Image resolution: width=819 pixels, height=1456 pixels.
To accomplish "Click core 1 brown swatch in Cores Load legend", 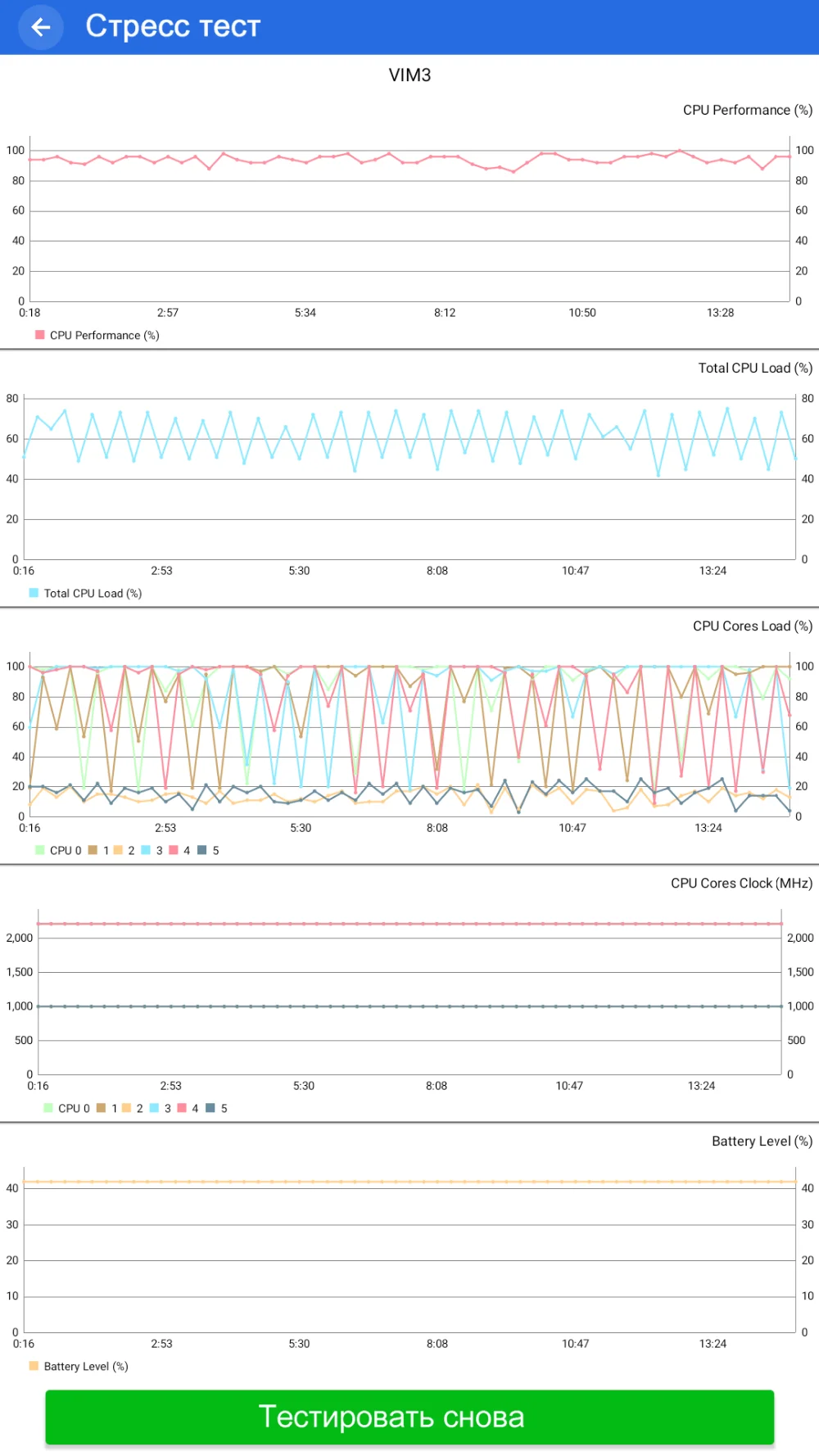I will point(93,850).
